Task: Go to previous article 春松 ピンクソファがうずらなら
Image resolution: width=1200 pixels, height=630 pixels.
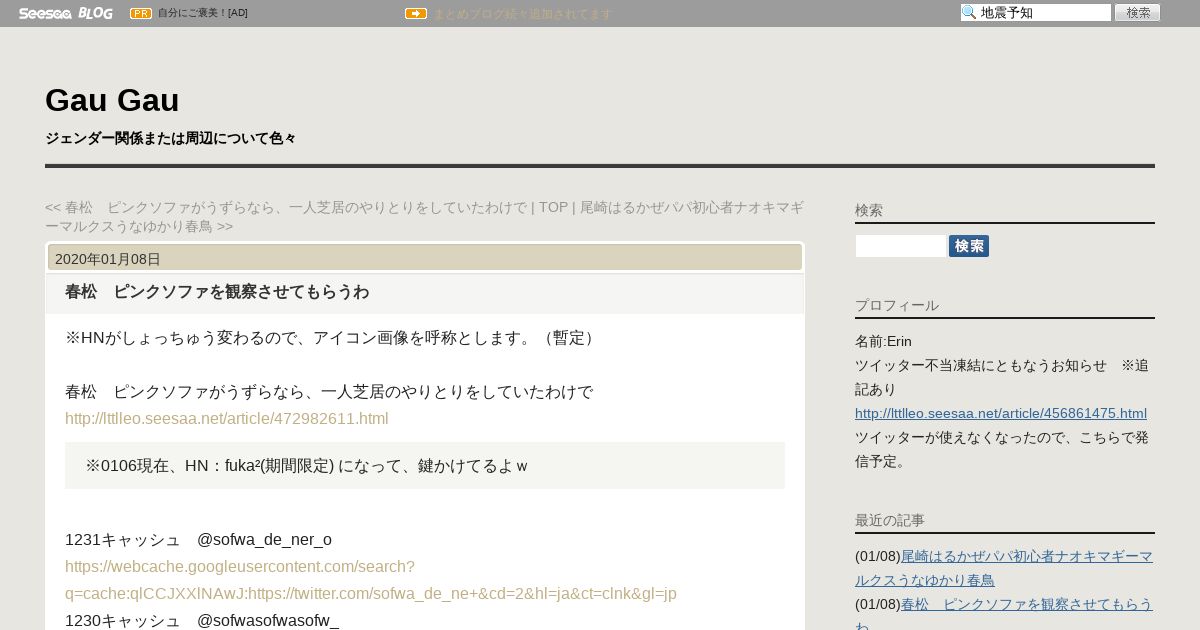Action: pos(286,207)
